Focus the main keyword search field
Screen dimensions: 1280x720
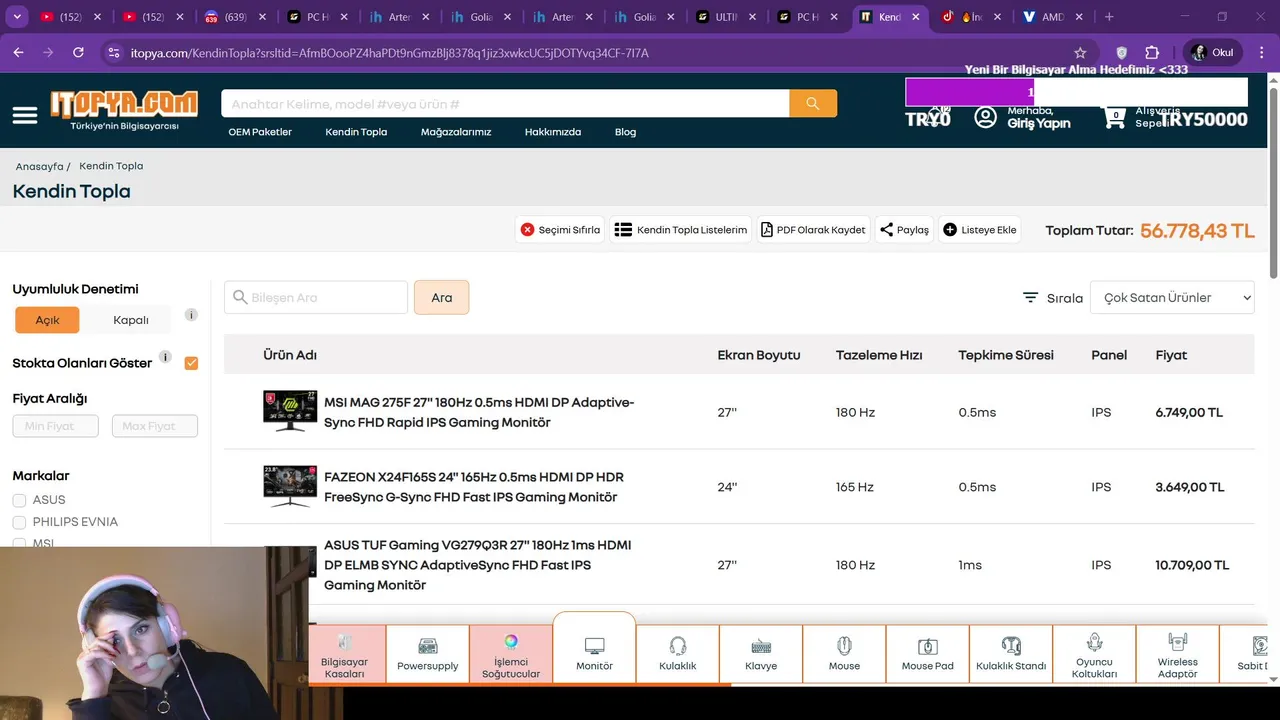tap(505, 103)
